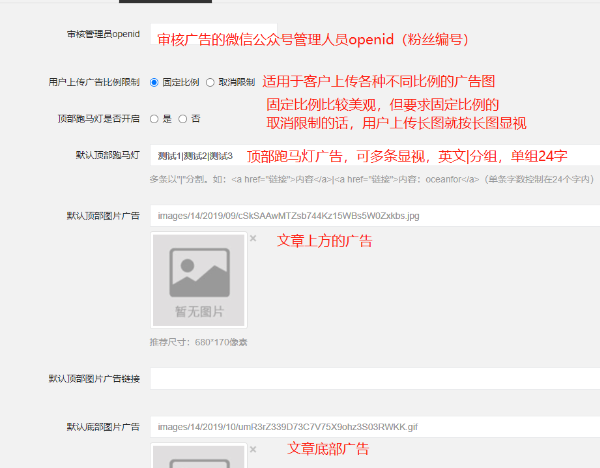Click the 顶部跑马灯是否开启 label
The width and height of the screenshot is (600, 468).
[x=99, y=119]
